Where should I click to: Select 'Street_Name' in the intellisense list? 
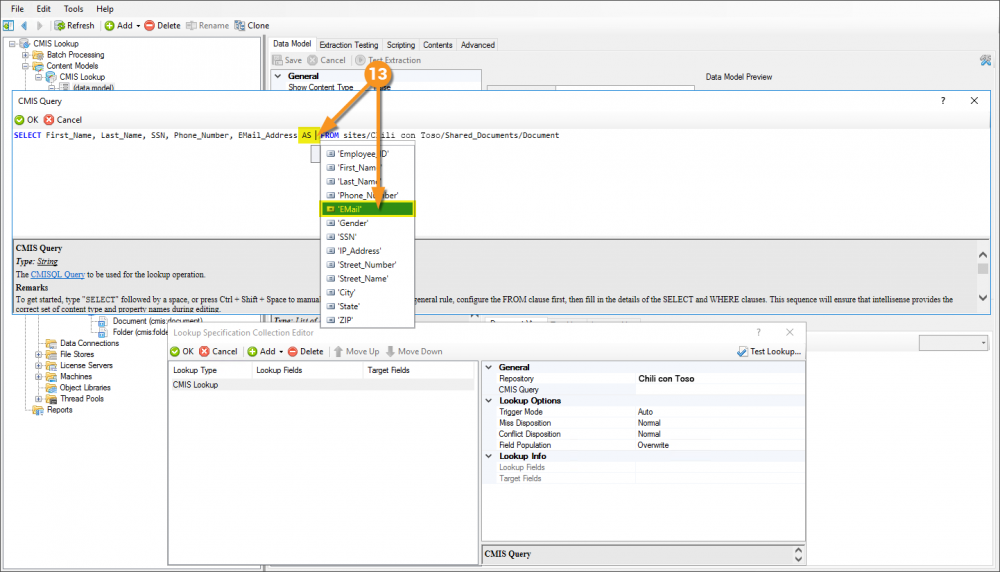click(x=368, y=279)
